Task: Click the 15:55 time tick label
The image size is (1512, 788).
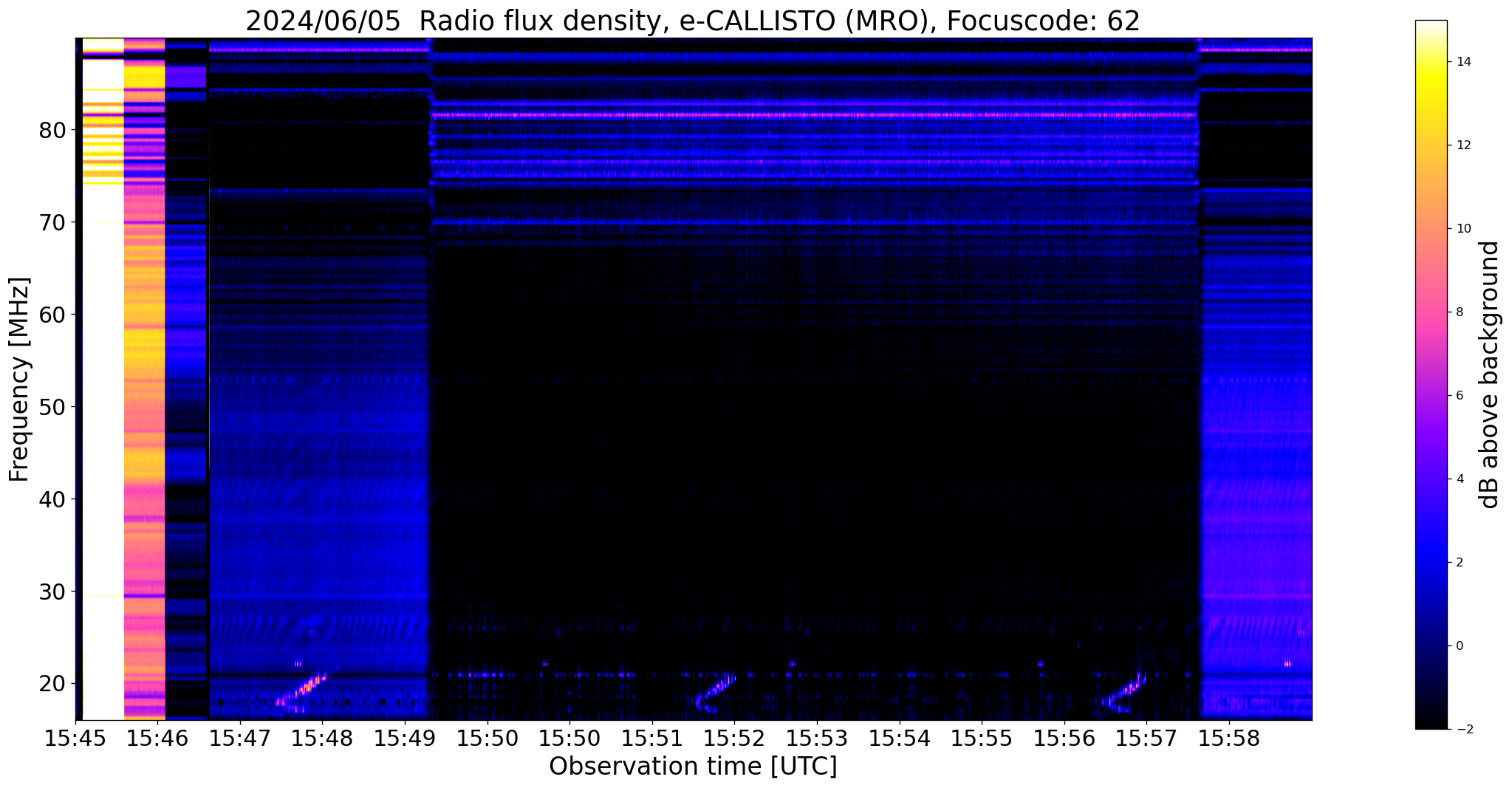Action: tap(982, 739)
